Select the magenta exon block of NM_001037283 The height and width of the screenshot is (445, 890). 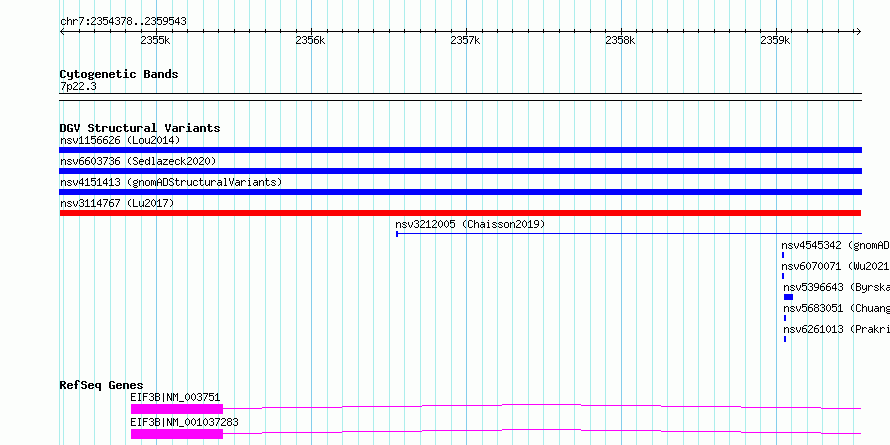[x=177, y=434]
